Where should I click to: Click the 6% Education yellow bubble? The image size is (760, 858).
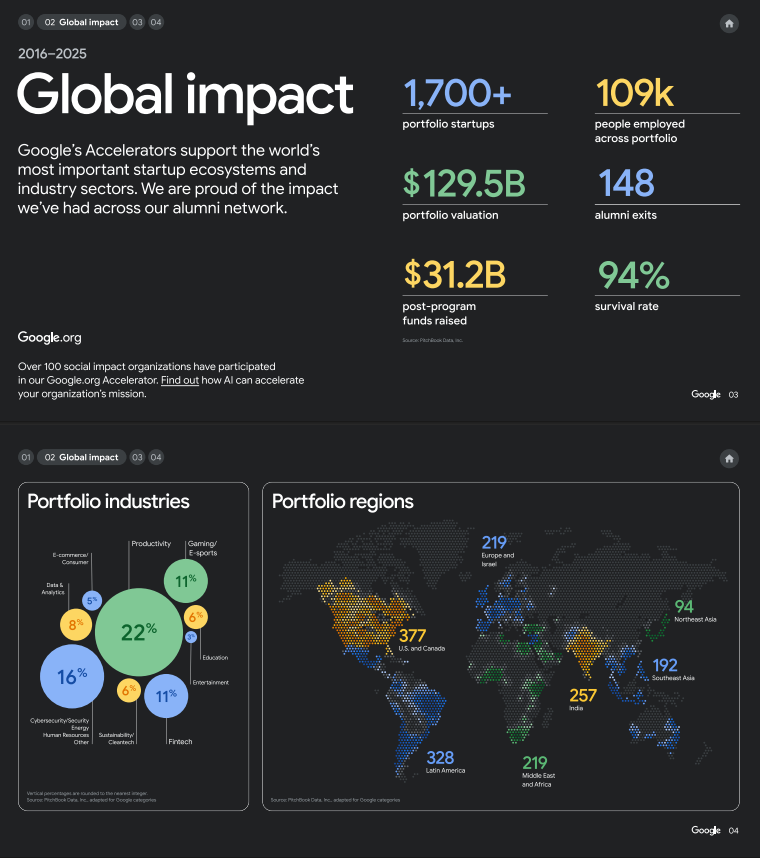(x=195, y=617)
